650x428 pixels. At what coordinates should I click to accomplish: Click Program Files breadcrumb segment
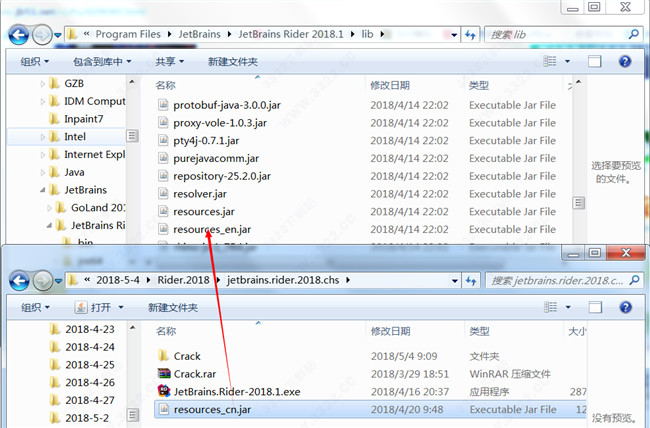[x=128, y=34]
